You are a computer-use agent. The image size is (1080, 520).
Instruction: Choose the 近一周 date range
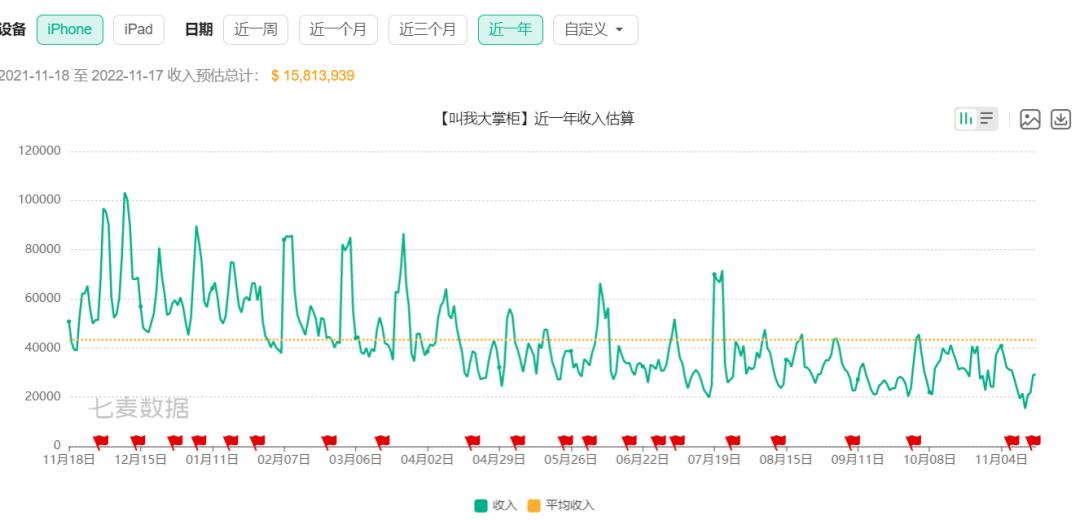[x=256, y=30]
